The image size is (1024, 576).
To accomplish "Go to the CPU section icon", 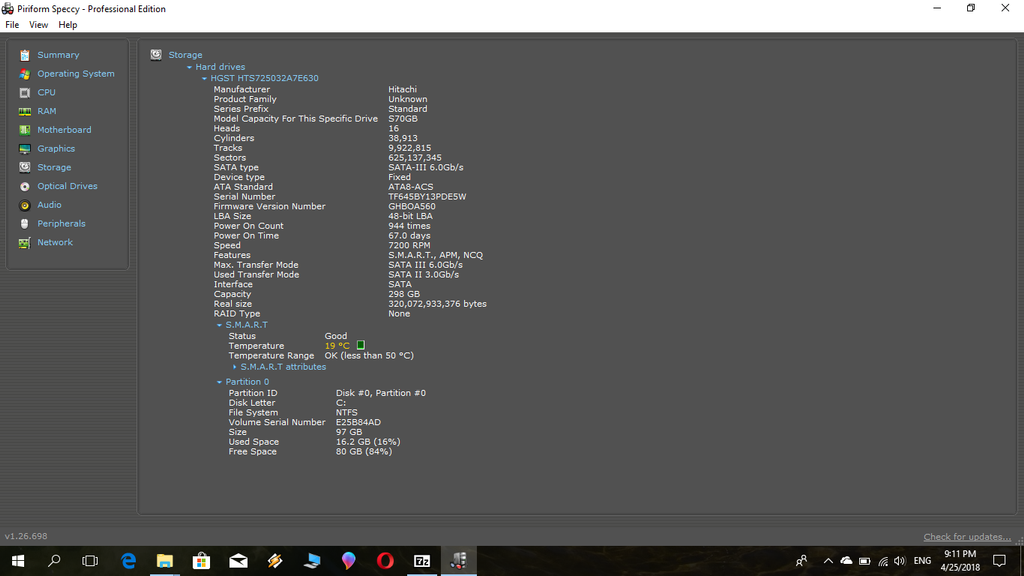I will coord(25,93).
